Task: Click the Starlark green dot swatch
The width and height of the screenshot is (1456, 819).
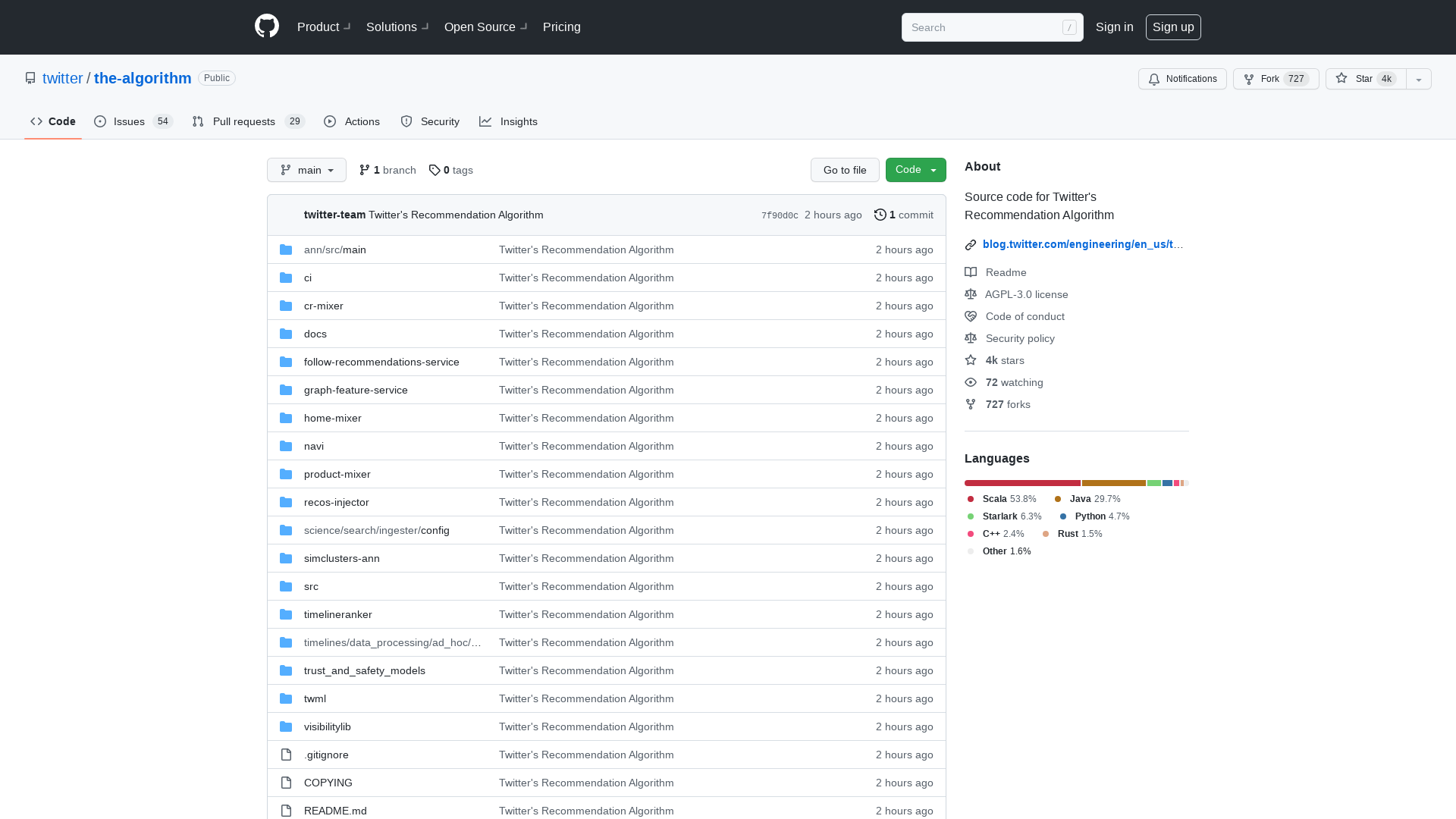Action: [x=971, y=516]
